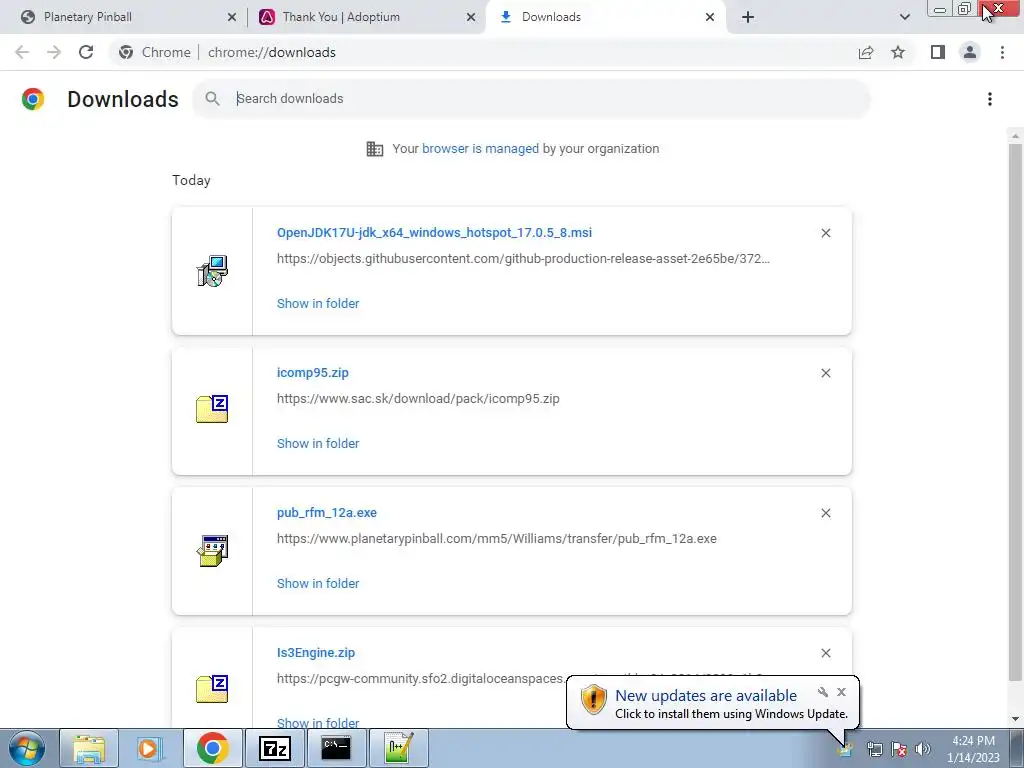Click the chrome://downloads address bar

483,52
